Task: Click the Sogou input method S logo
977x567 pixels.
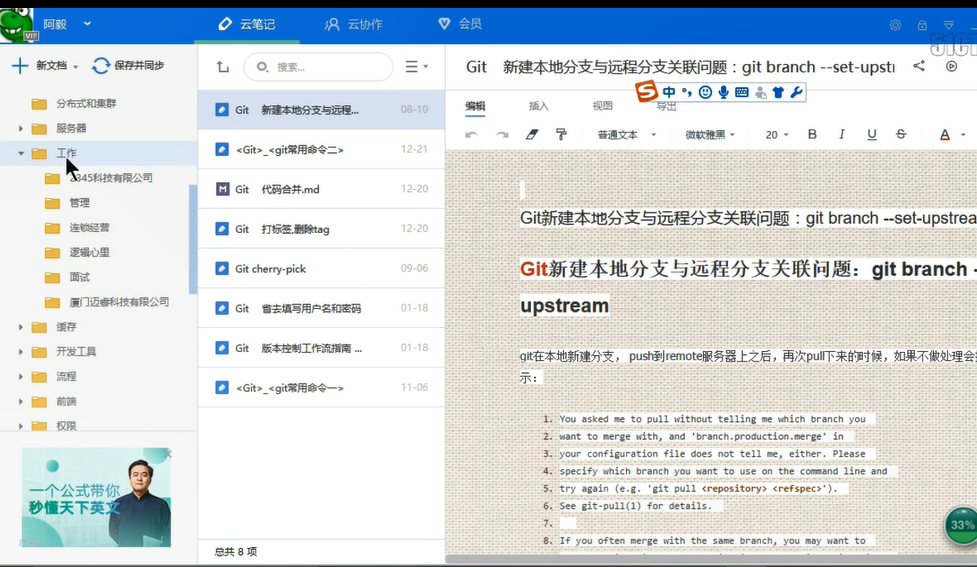Action: click(x=646, y=92)
